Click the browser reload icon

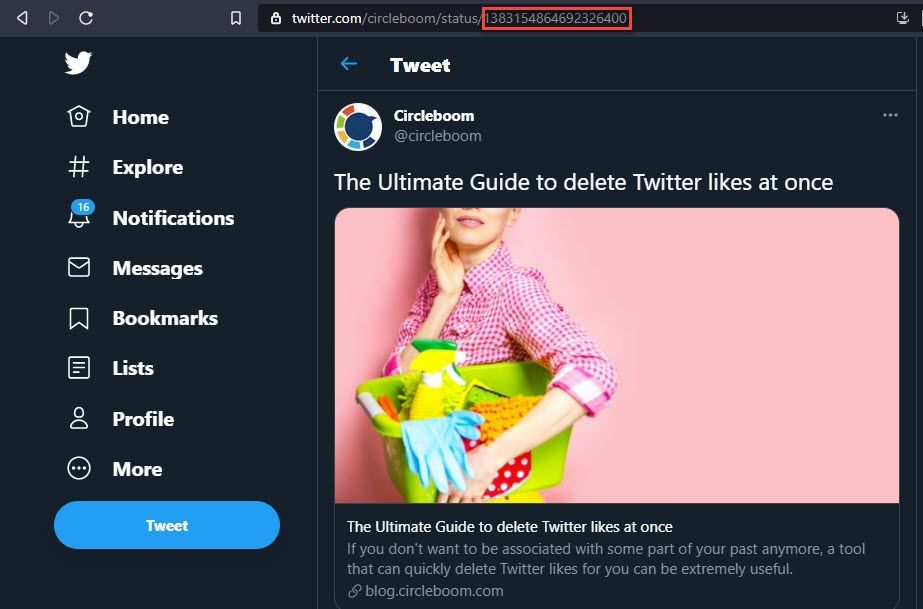click(86, 16)
